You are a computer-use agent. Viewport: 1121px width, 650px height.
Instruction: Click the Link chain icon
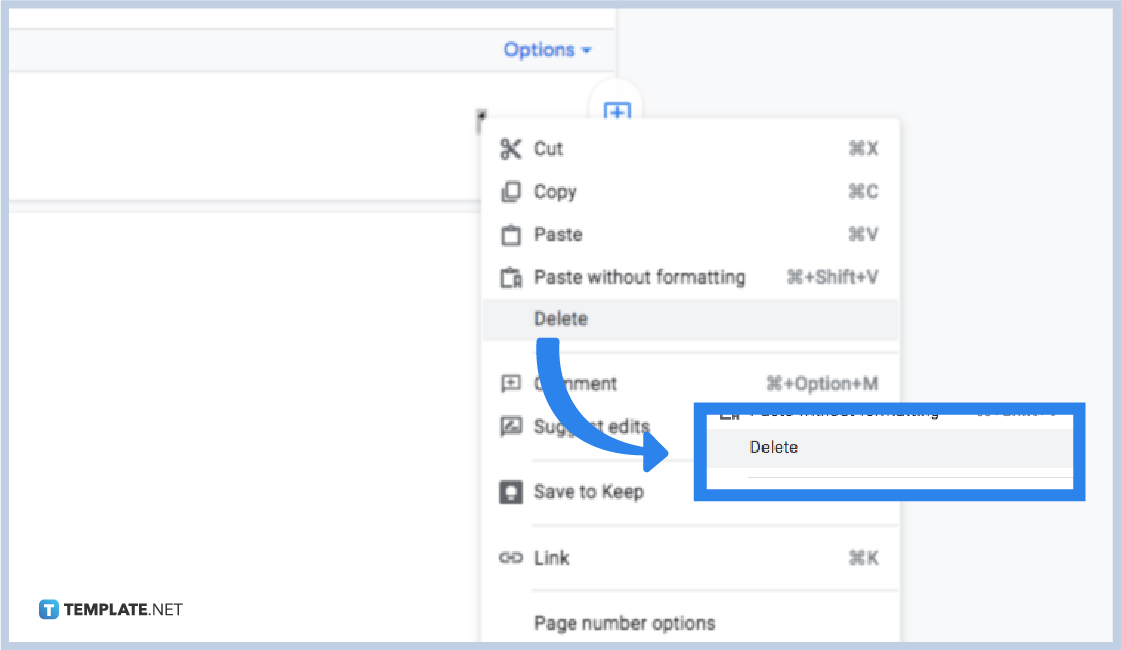[x=510, y=558]
